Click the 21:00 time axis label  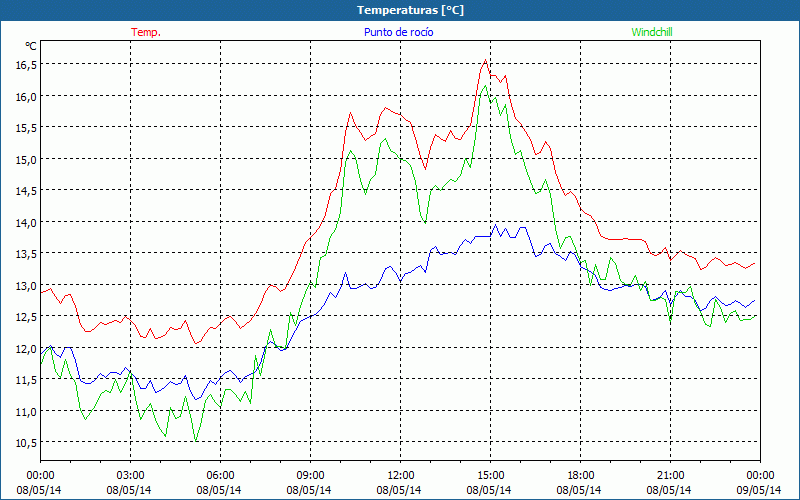(x=670, y=476)
